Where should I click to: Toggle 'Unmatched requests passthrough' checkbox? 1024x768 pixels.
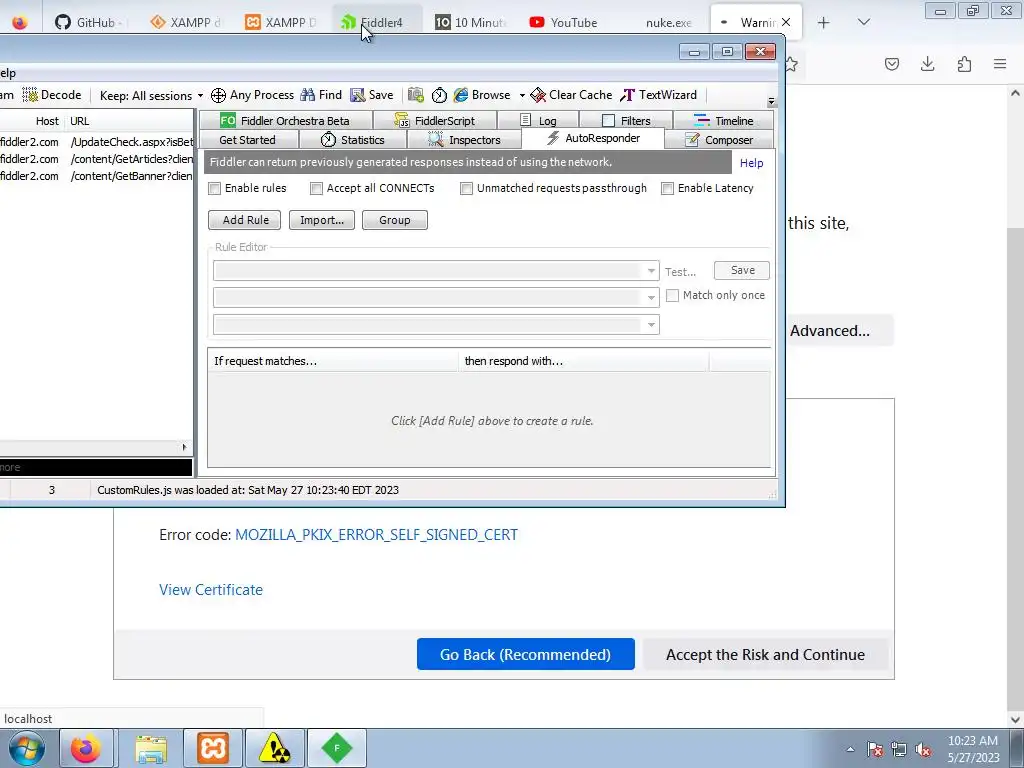click(x=466, y=189)
